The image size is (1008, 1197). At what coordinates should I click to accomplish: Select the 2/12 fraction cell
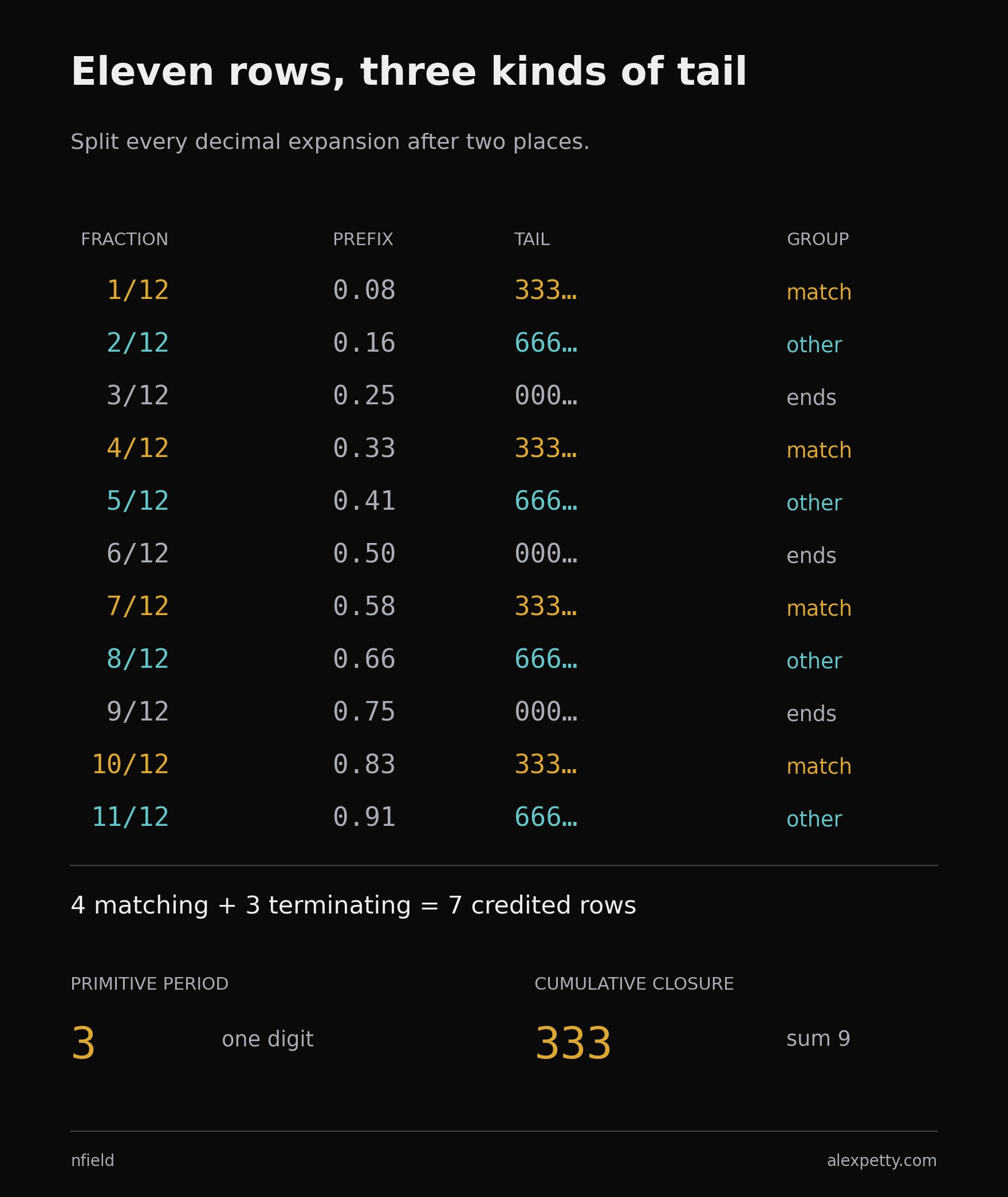coord(138,343)
